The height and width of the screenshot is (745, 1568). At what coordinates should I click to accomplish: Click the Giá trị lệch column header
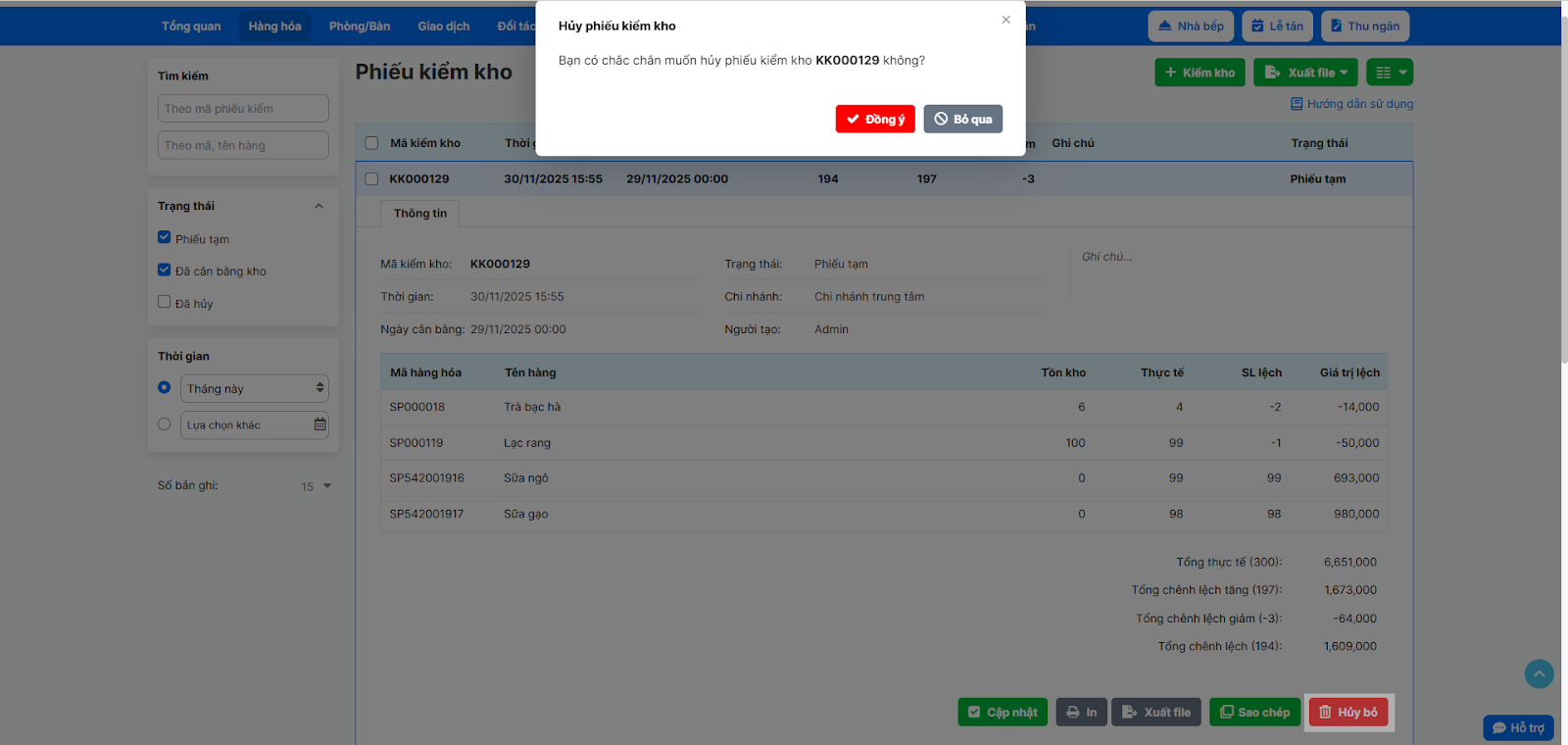[x=1349, y=372]
